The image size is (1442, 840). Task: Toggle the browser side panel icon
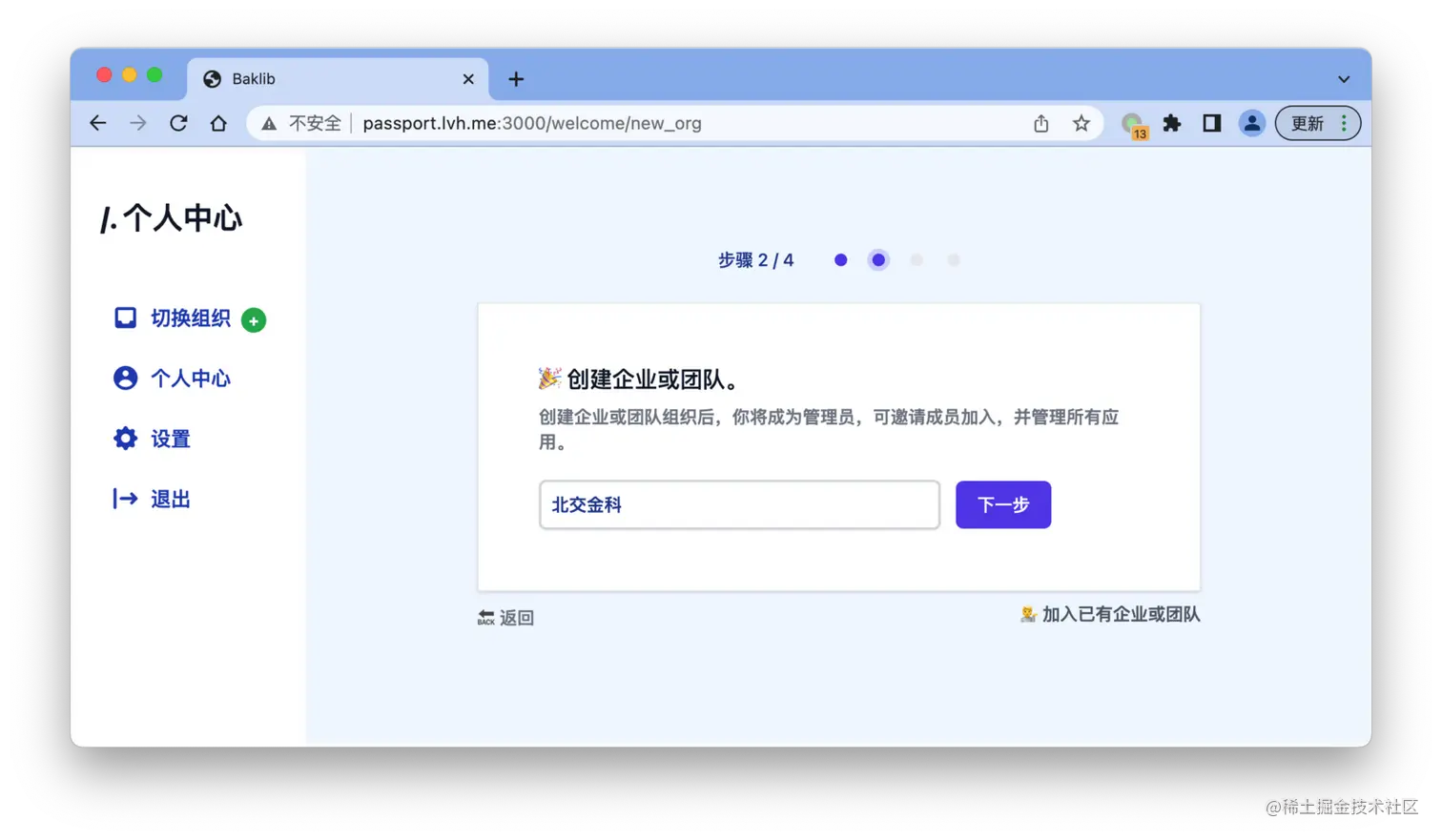pyautogui.click(x=1212, y=123)
